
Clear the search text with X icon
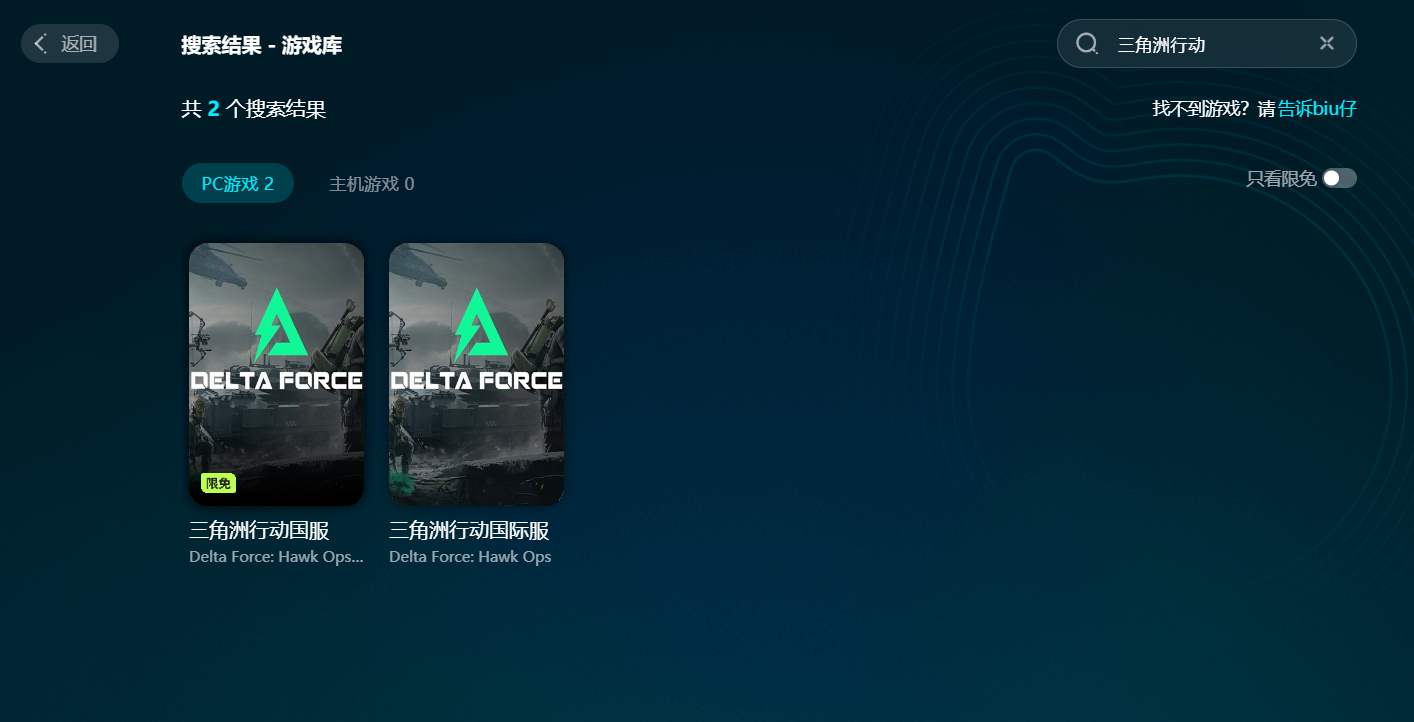1327,43
